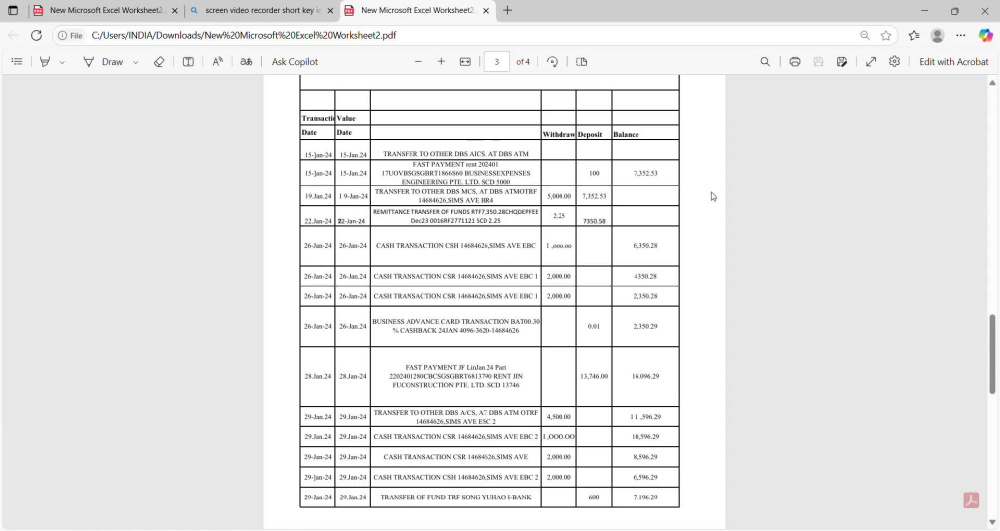1000x531 pixels.
Task: Open the table of contents sidebar
Action: [x=17, y=62]
